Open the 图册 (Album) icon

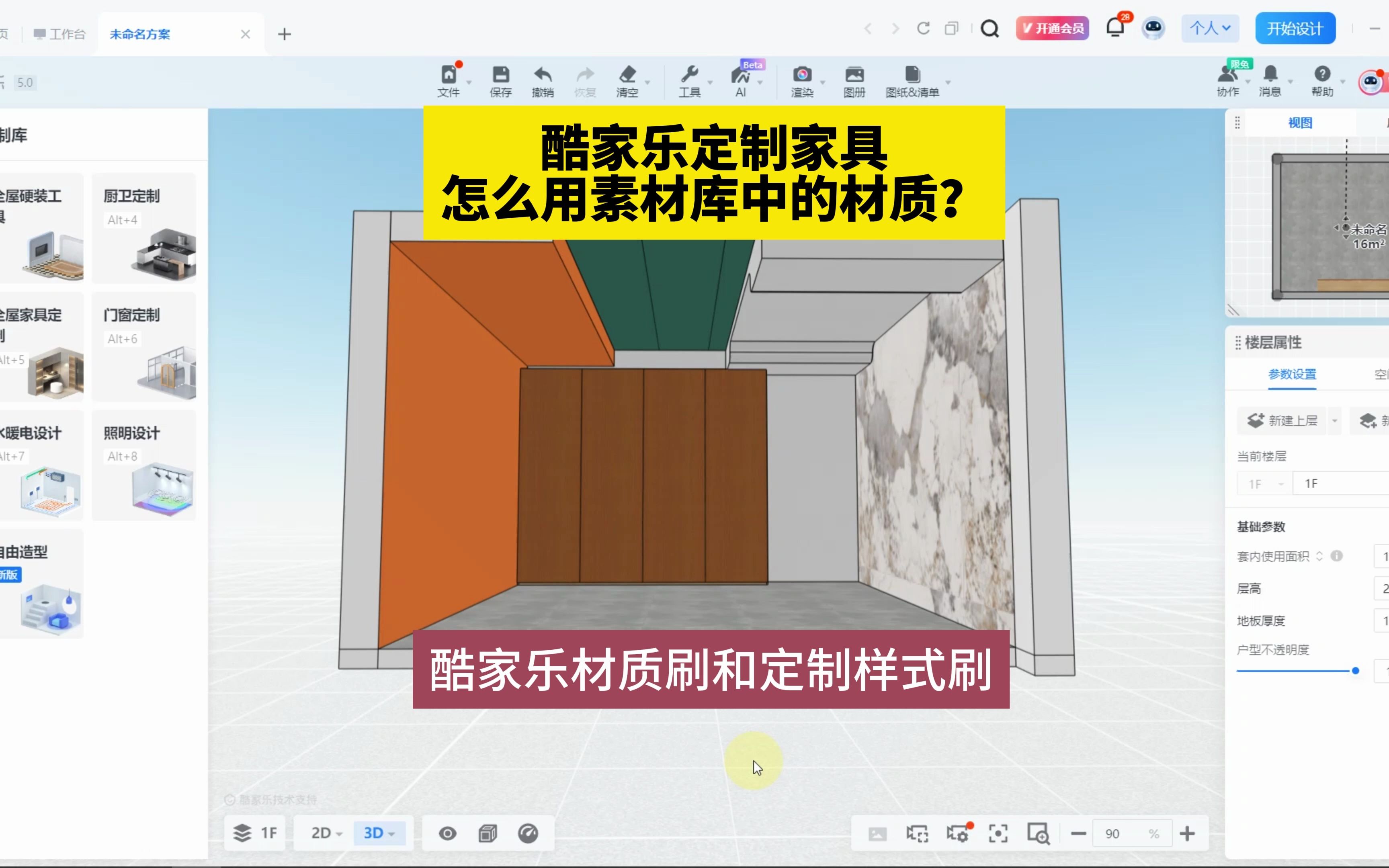click(854, 75)
